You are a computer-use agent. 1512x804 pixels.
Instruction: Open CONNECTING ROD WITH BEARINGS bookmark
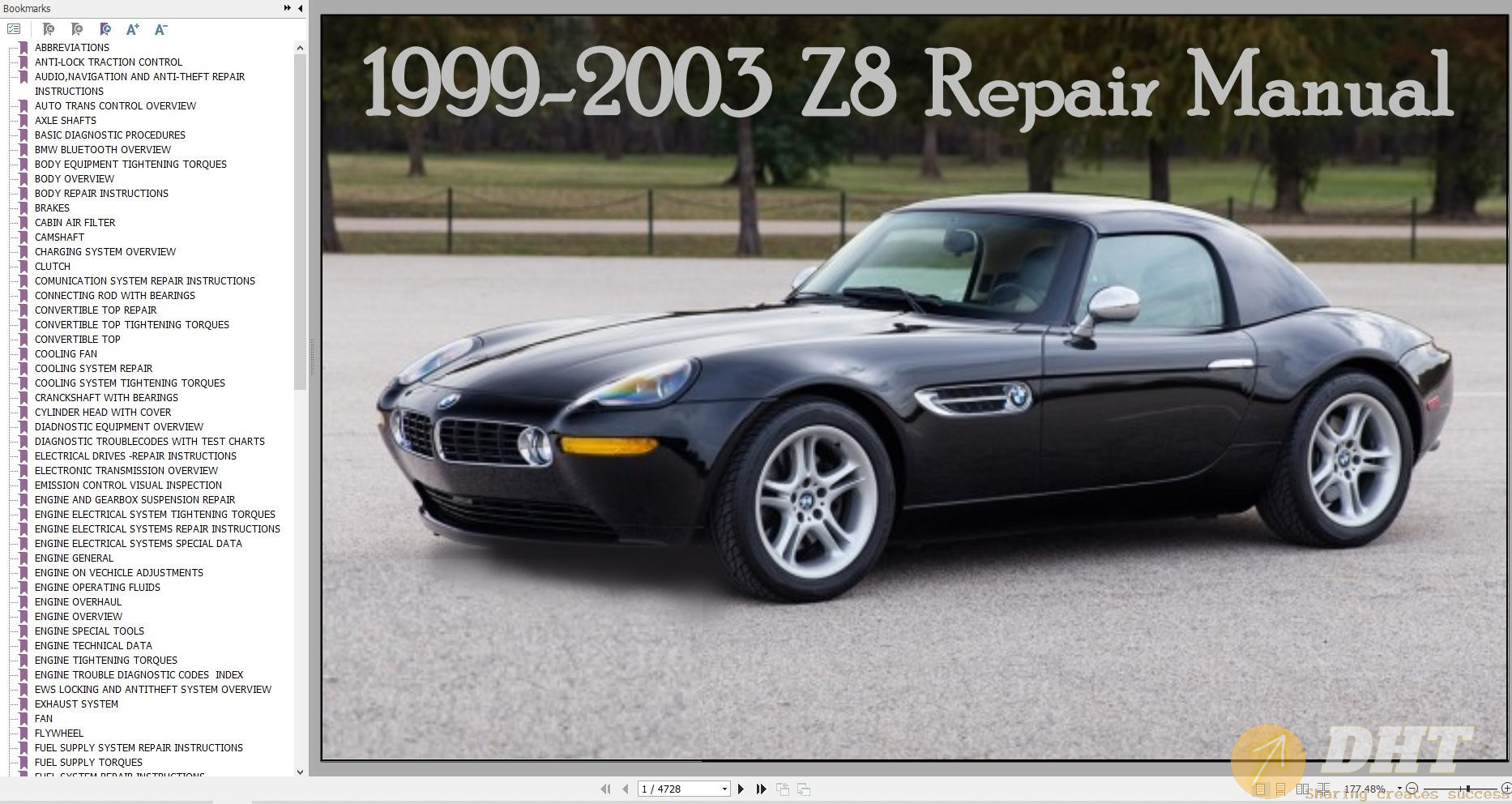tap(114, 295)
